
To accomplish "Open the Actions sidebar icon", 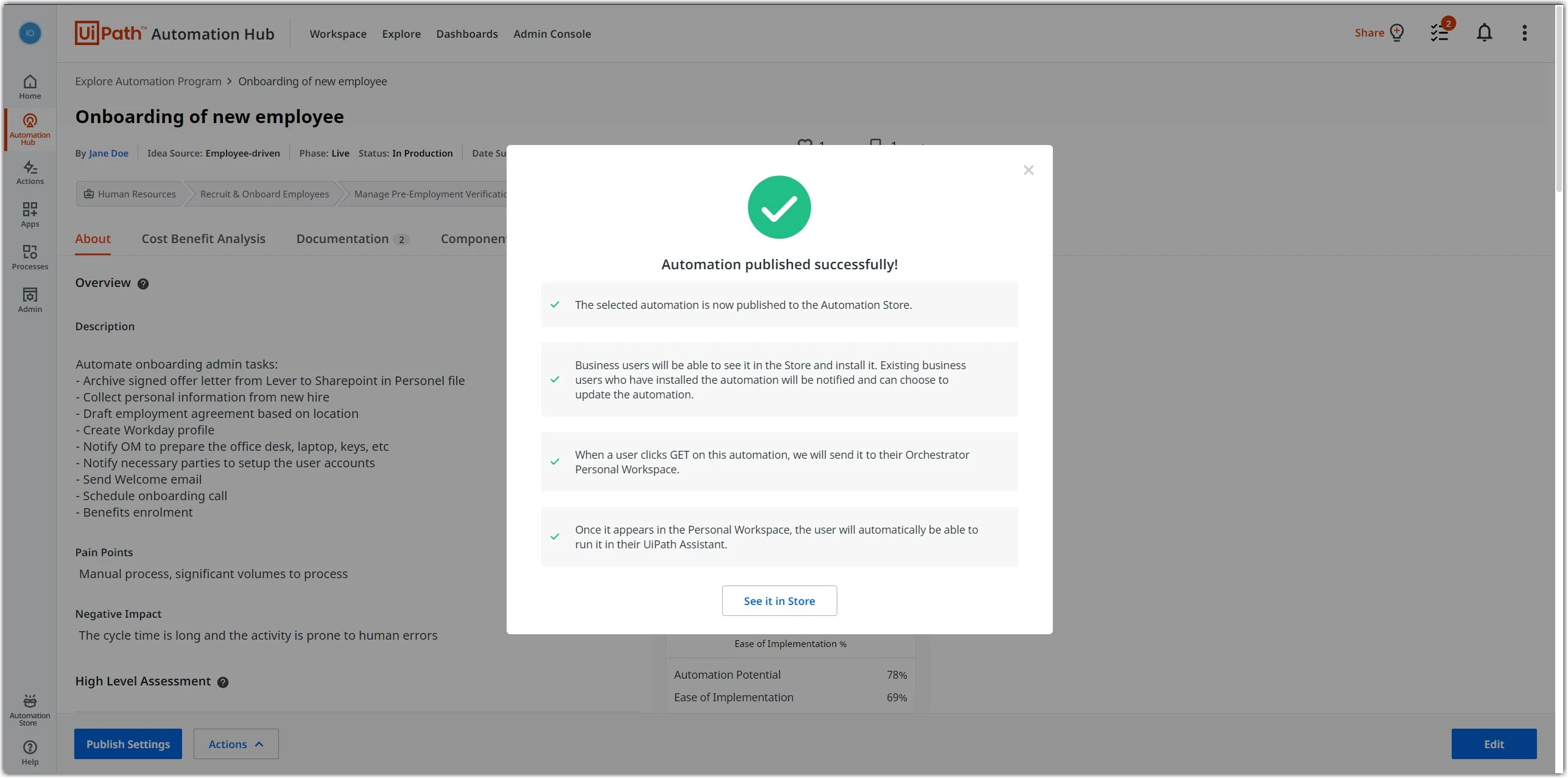I will click(30, 172).
